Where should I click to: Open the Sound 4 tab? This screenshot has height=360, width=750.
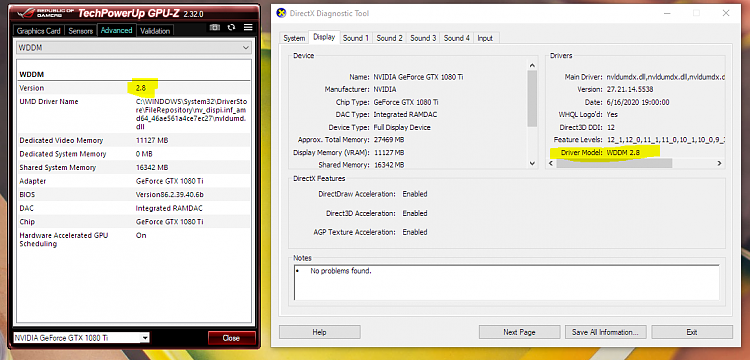tap(457, 38)
